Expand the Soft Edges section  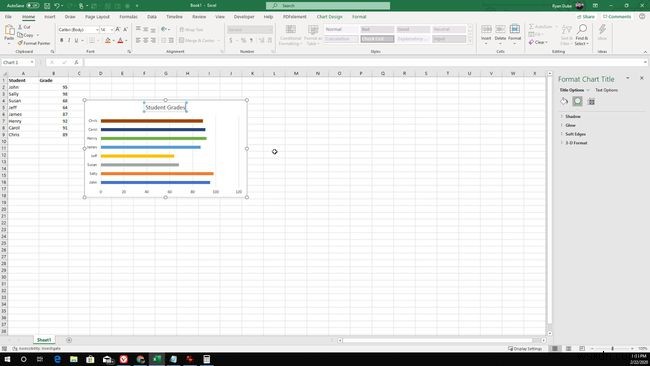575,134
